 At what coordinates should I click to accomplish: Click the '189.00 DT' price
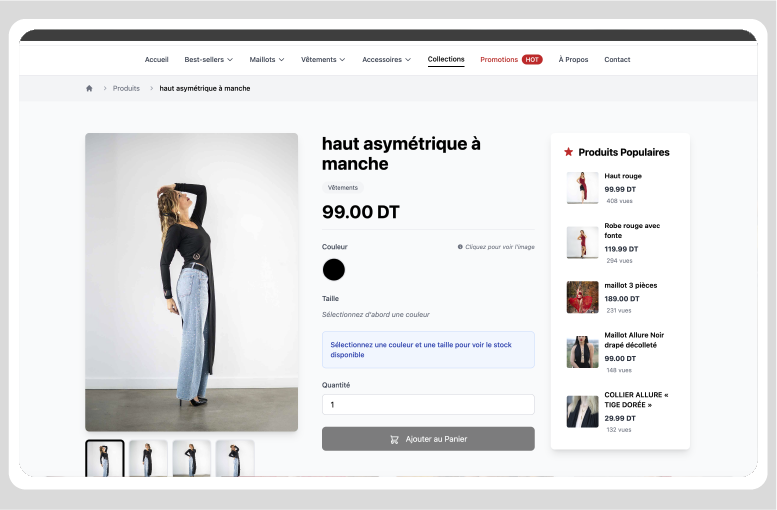pyautogui.click(x=622, y=299)
